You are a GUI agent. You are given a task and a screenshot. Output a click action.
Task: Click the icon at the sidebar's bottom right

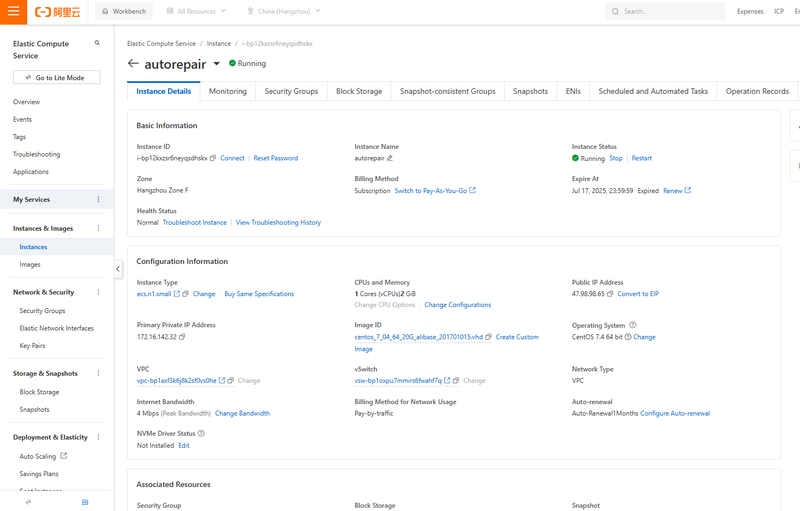coord(85,502)
